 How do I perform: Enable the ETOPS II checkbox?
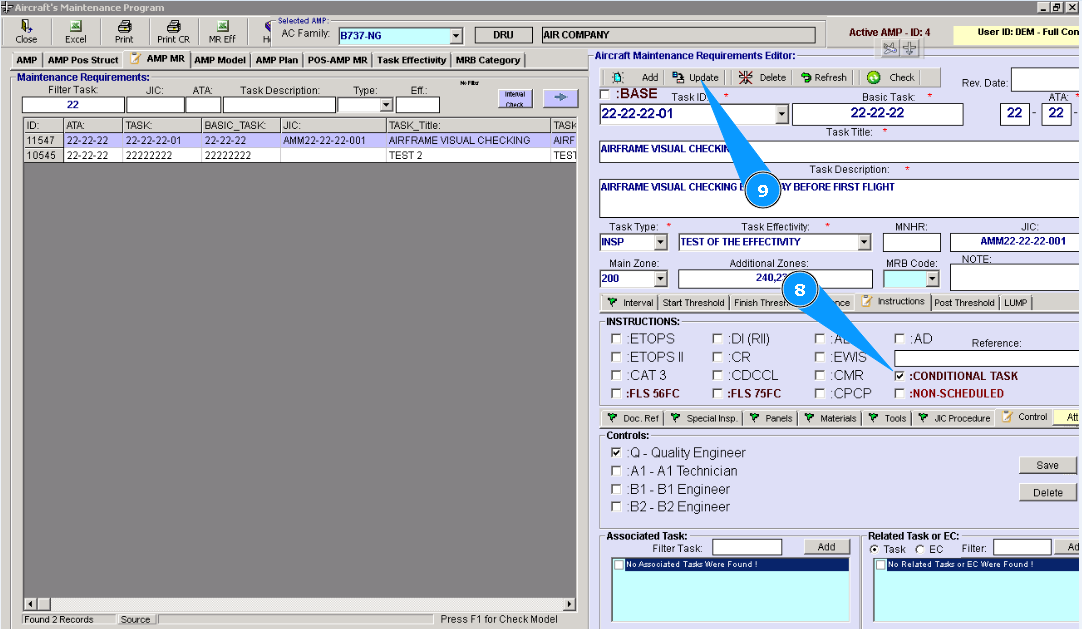pyautogui.click(x=616, y=357)
